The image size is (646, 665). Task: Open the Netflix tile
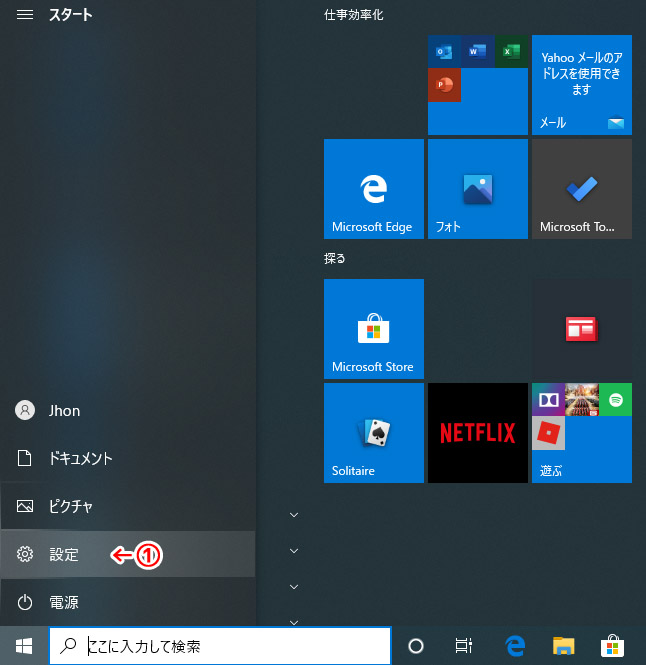pyautogui.click(x=478, y=433)
